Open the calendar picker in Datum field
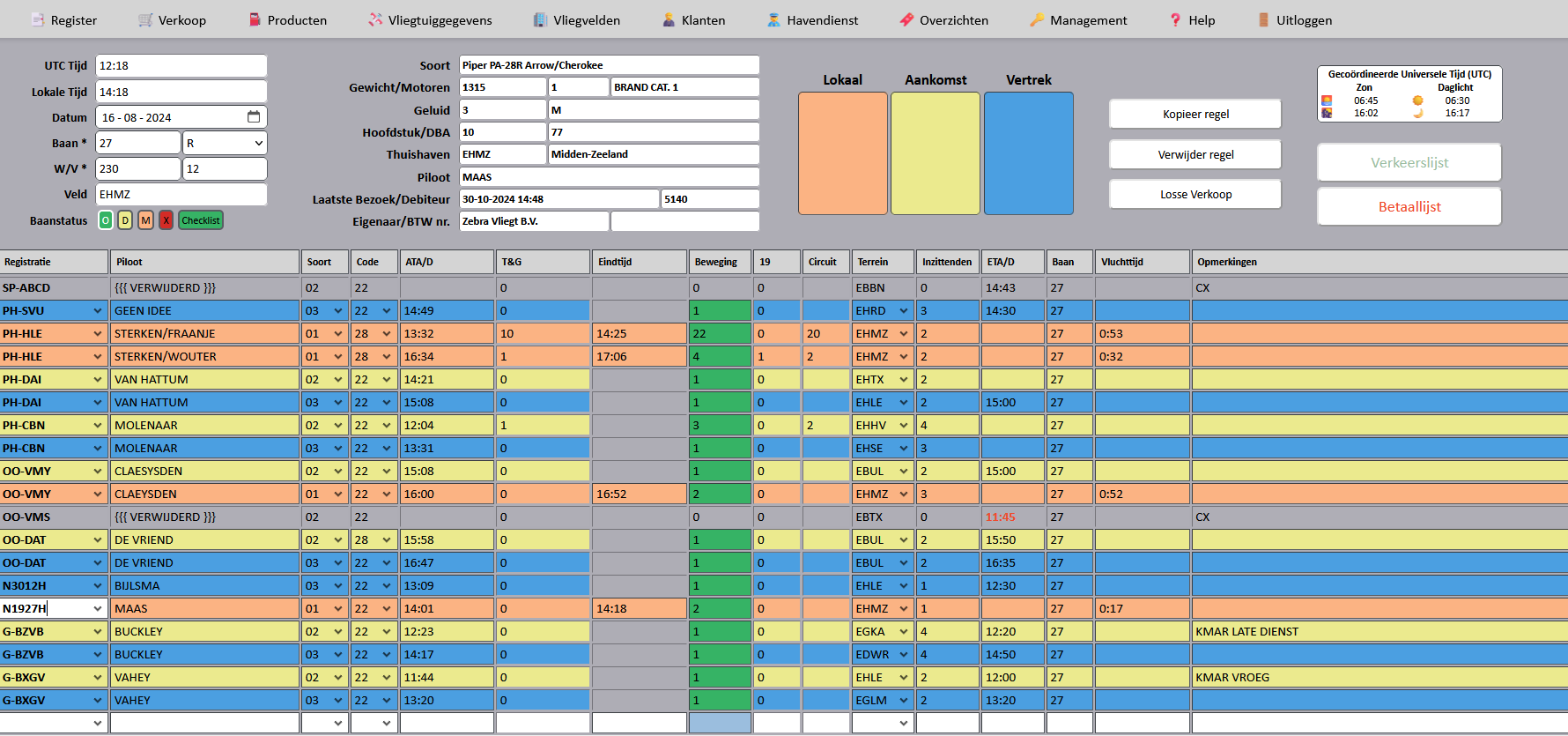This screenshot has width=1568, height=736. click(254, 117)
